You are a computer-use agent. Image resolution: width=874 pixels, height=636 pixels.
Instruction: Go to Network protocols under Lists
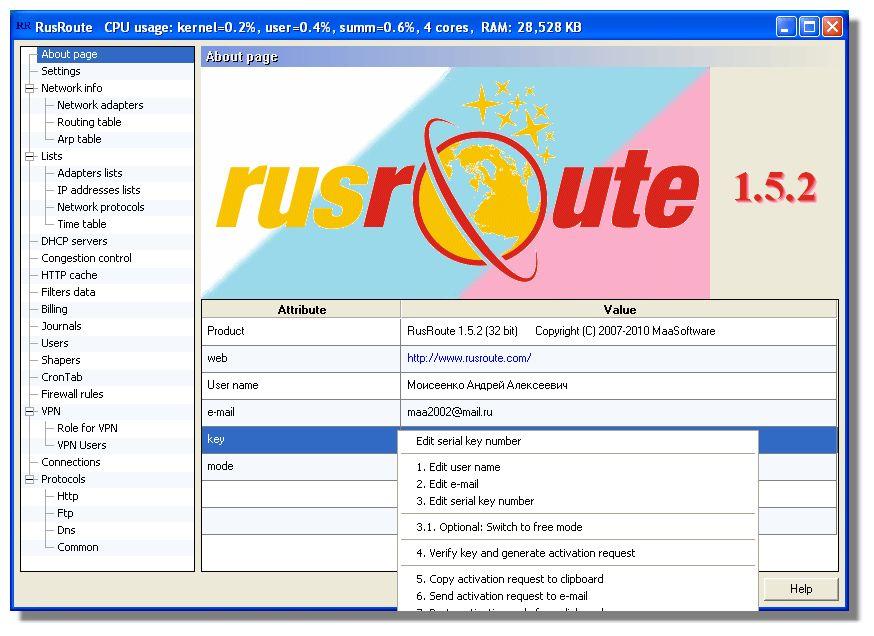point(100,207)
